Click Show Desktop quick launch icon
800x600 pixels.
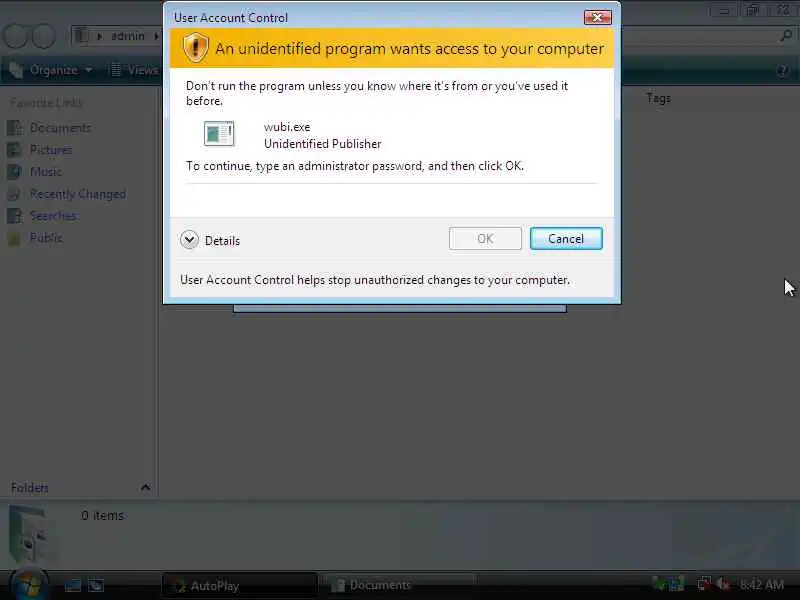click(72, 585)
